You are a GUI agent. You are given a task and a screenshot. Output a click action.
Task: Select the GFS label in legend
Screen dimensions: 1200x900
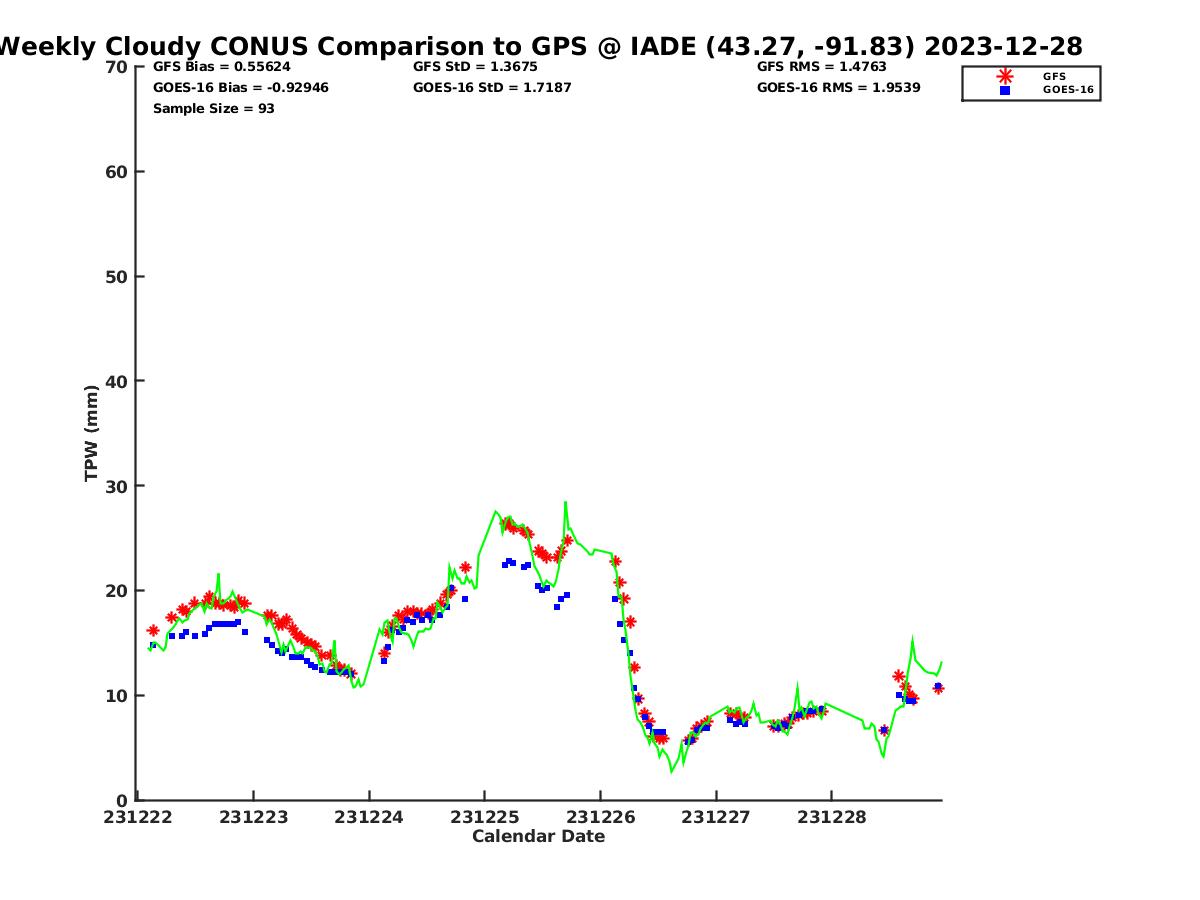1054,76
